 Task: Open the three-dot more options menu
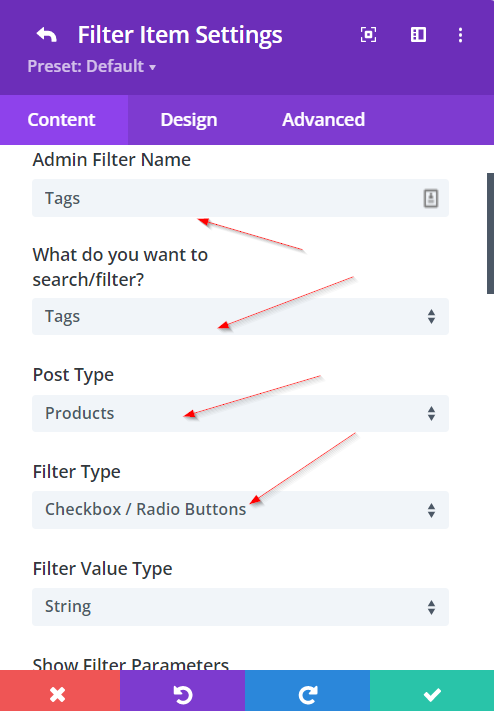tap(460, 35)
